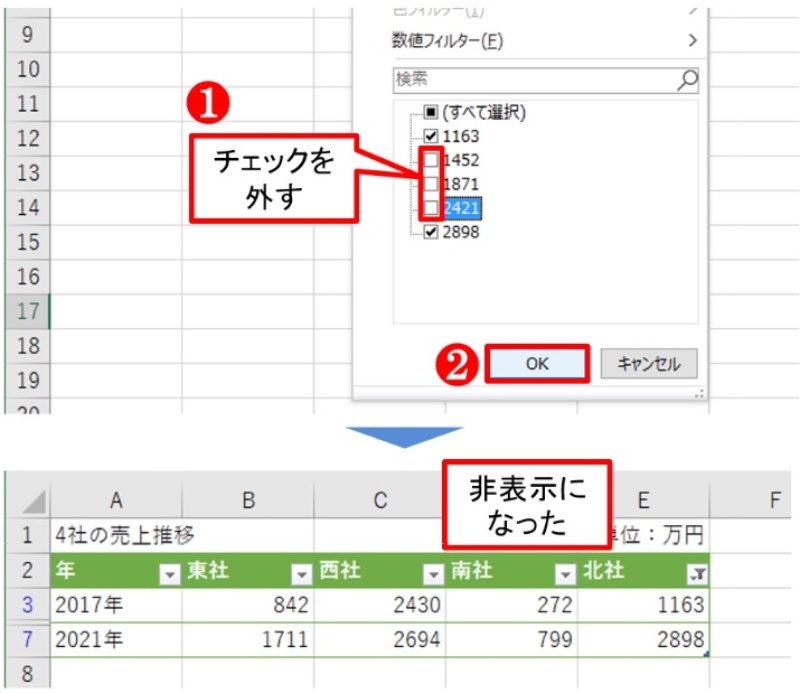
Task: Check the 1452 checkbox
Action: (x=429, y=160)
